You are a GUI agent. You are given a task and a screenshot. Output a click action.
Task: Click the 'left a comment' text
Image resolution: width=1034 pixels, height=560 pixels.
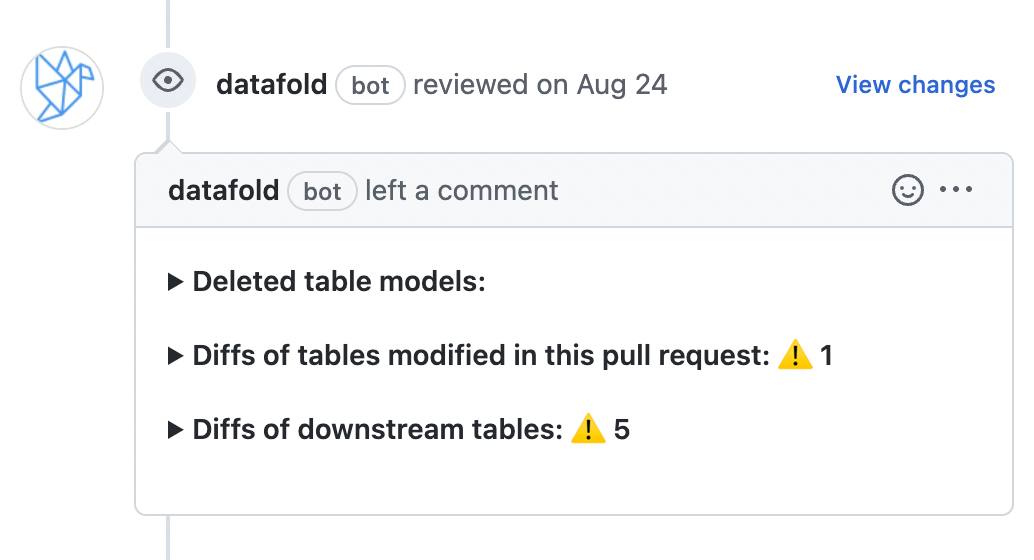[462, 190]
